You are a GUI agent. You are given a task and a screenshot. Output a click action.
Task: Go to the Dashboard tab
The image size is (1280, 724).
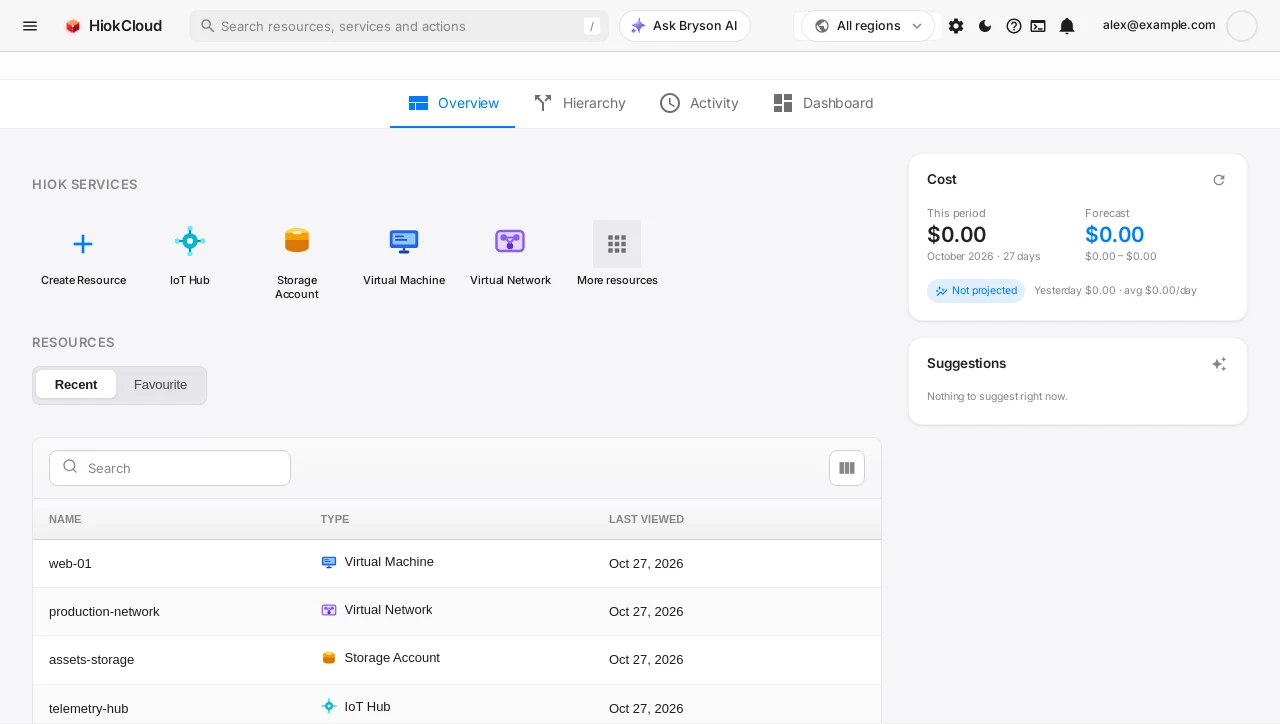click(x=823, y=103)
